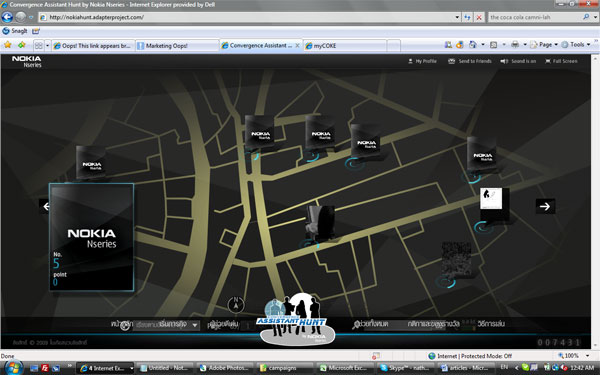Image resolution: width=600 pixels, height=375 pixels.
Task: Click the Nokia Nseries logo
Action: click(27, 61)
